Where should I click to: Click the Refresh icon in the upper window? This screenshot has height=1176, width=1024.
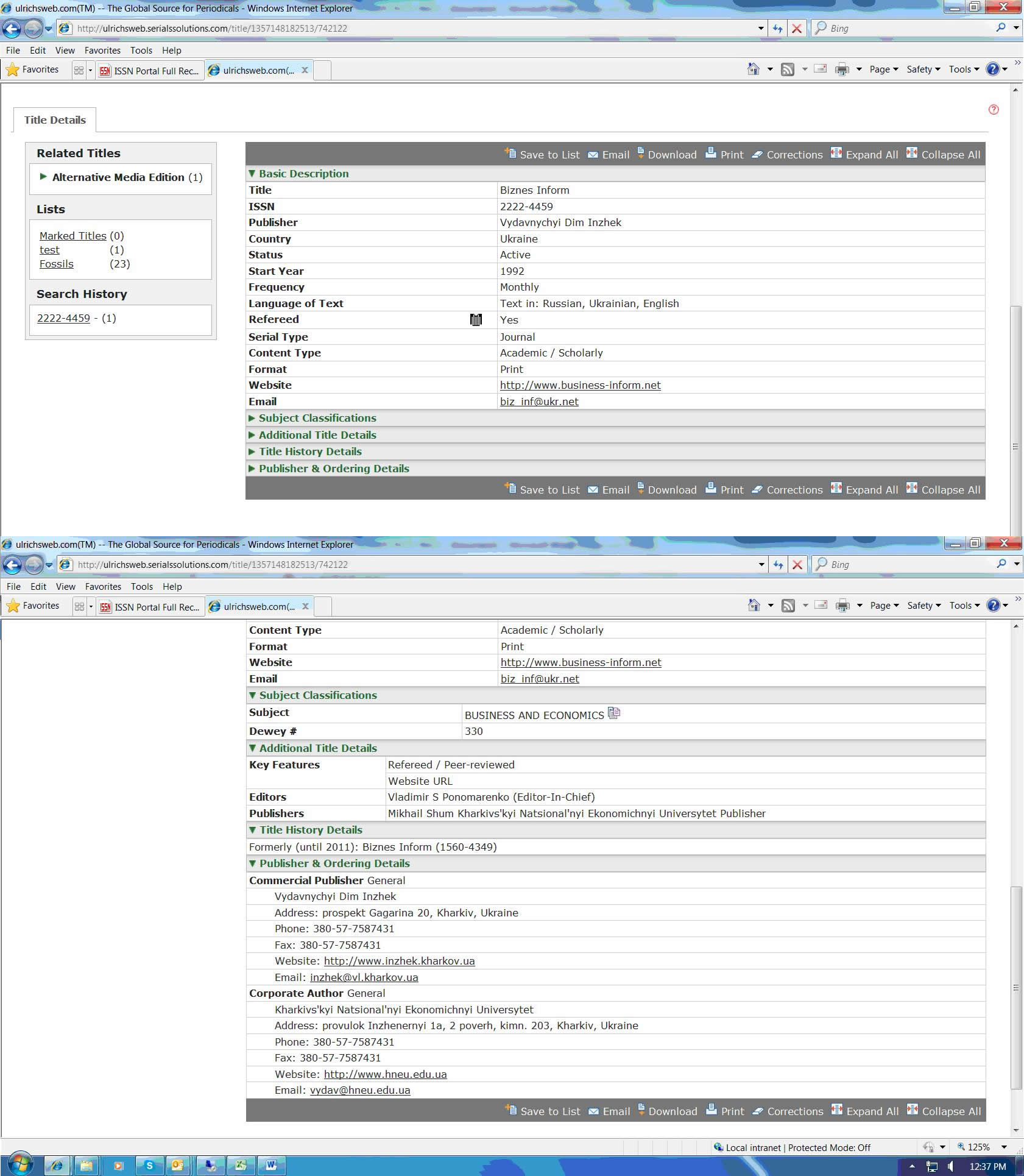(777, 28)
